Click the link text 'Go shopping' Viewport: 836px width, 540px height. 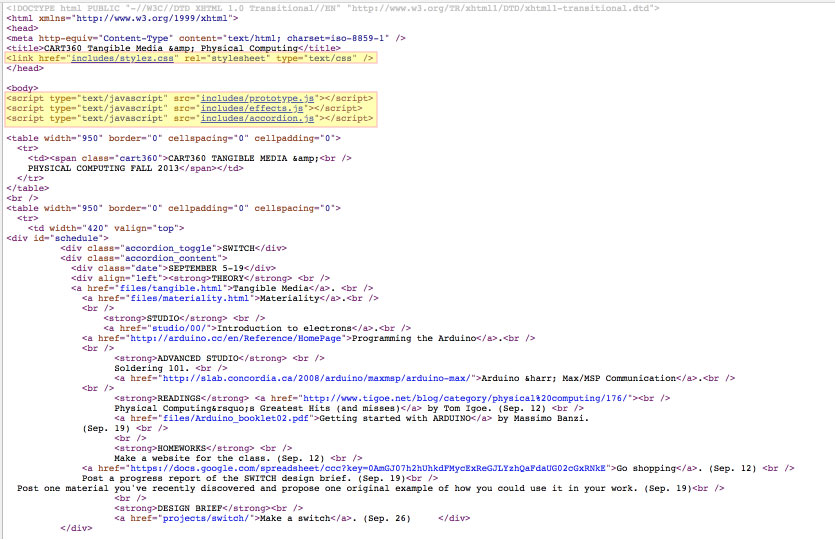pyautogui.click(x=646, y=469)
